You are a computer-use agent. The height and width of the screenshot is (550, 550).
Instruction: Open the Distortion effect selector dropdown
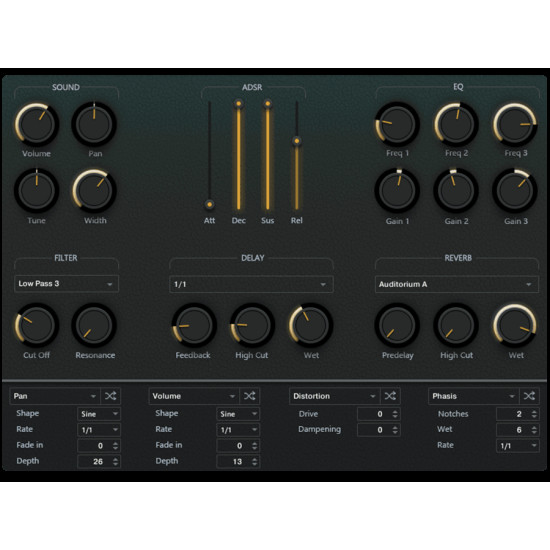(334, 396)
